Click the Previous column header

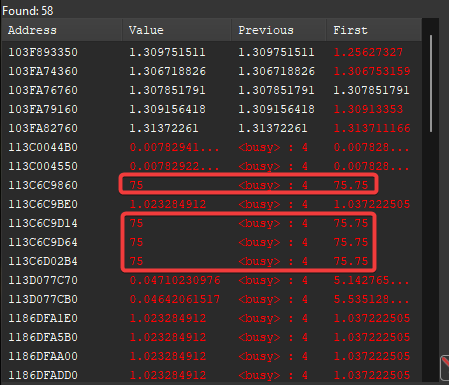279,30
